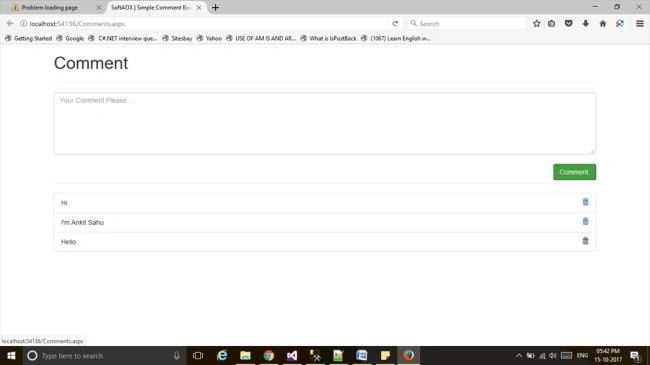
Task: Open a new browser tab
Action: pyautogui.click(x=215, y=7)
